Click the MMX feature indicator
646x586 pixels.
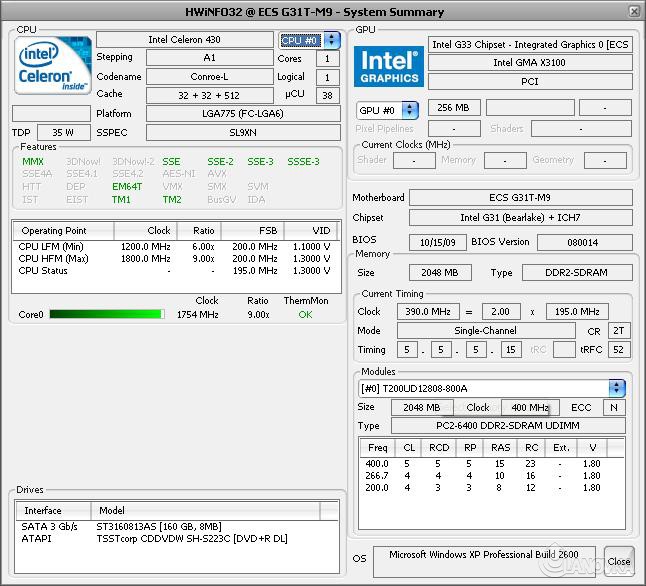pyautogui.click(x=33, y=162)
